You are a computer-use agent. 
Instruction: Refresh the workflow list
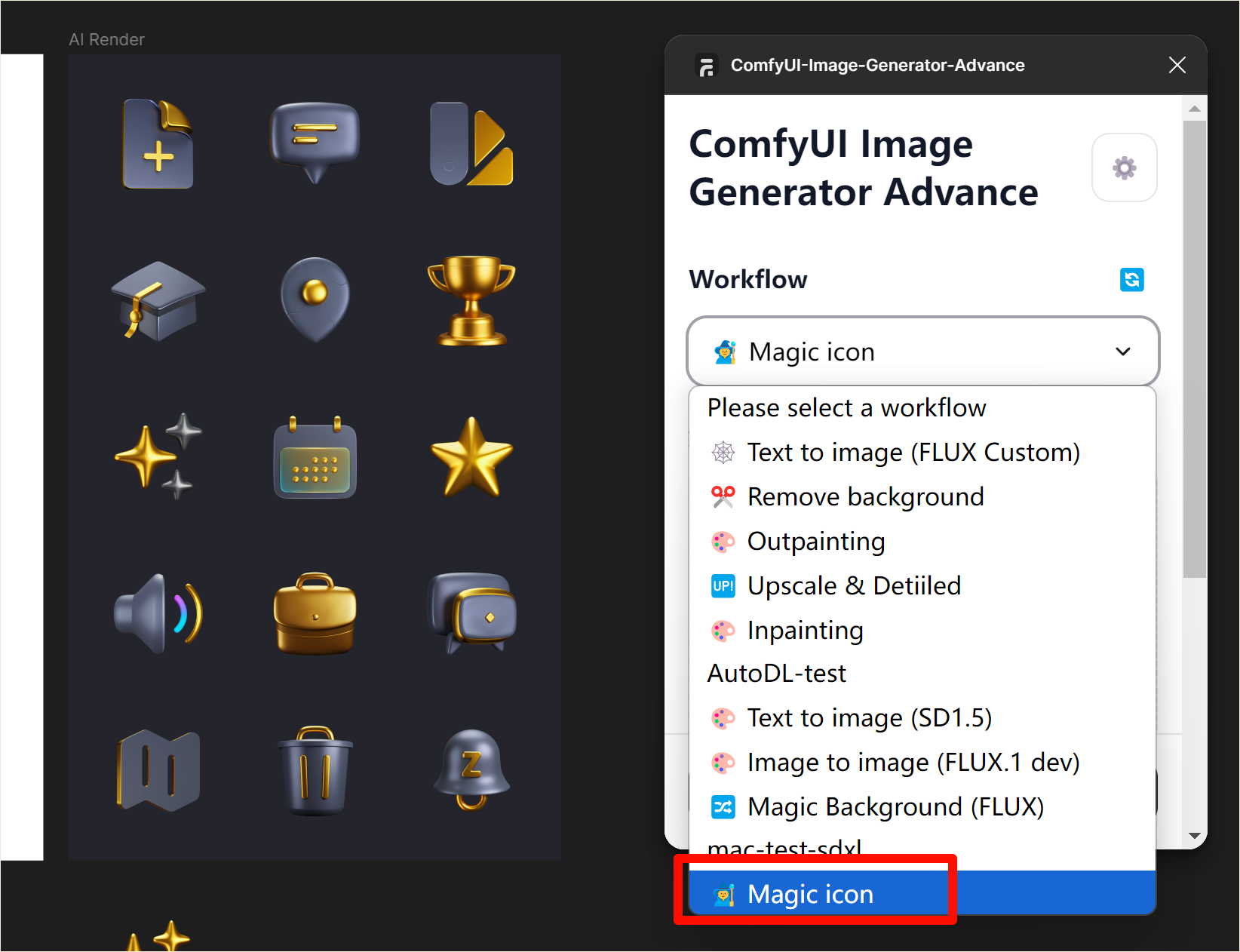pyautogui.click(x=1131, y=280)
